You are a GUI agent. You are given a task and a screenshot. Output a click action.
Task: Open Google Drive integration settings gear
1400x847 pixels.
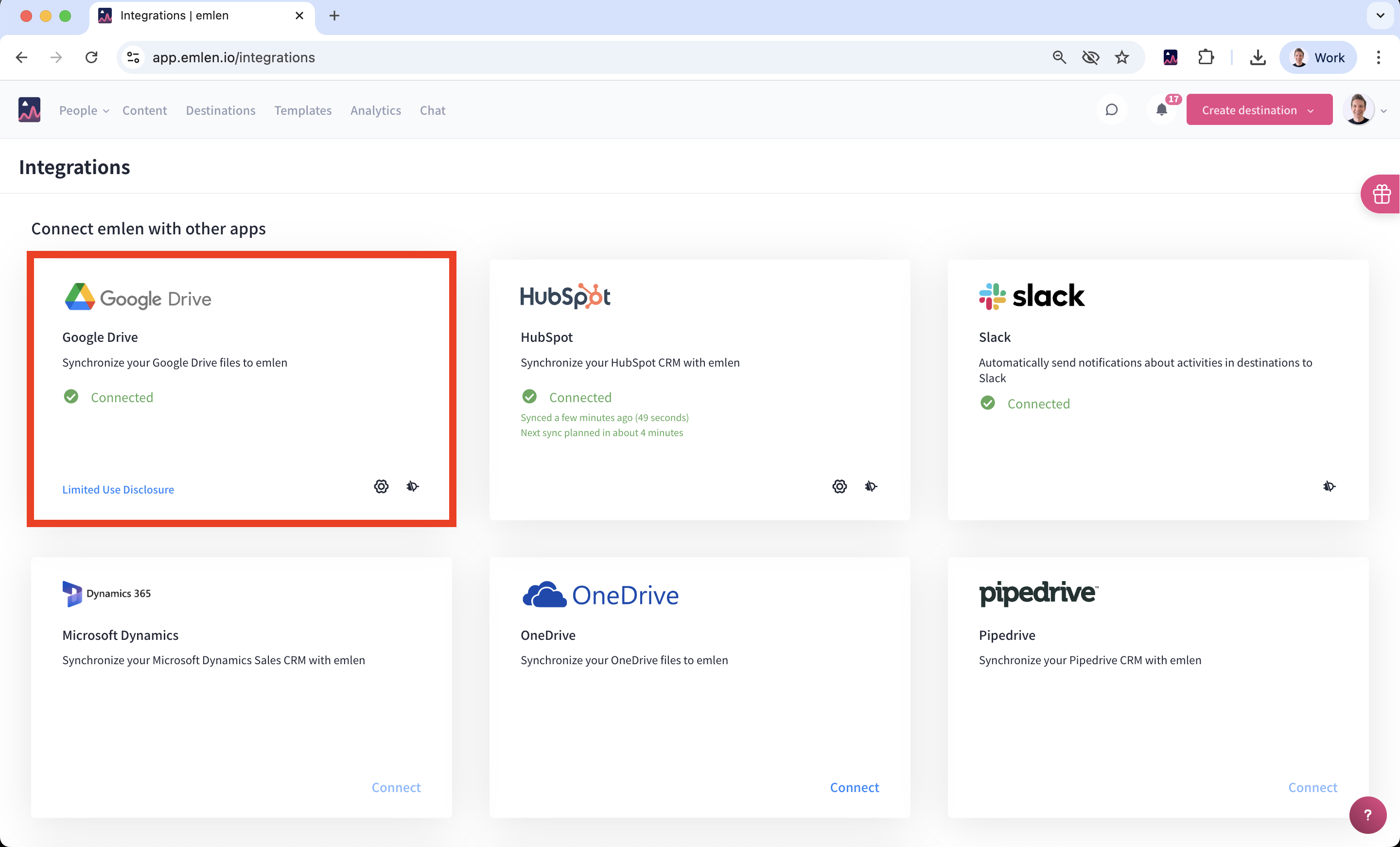[x=381, y=486]
